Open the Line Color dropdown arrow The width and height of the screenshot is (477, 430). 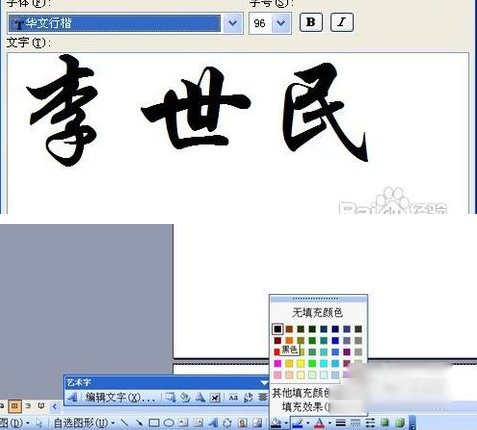pyautogui.click(x=308, y=423)
